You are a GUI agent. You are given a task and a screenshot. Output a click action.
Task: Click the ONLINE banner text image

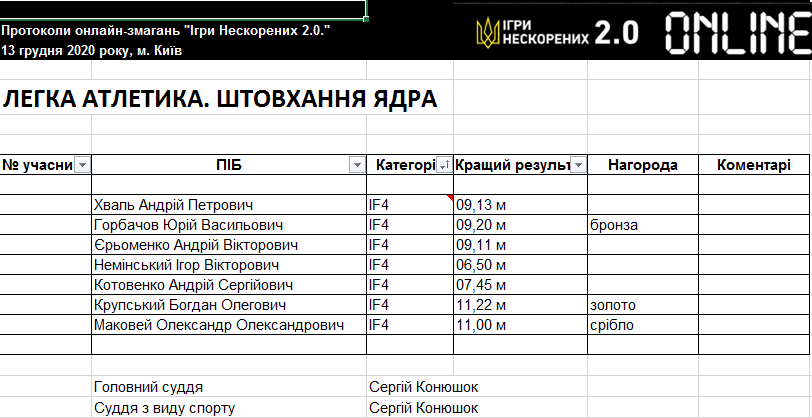pyautogui.click(x=737, y=33)
